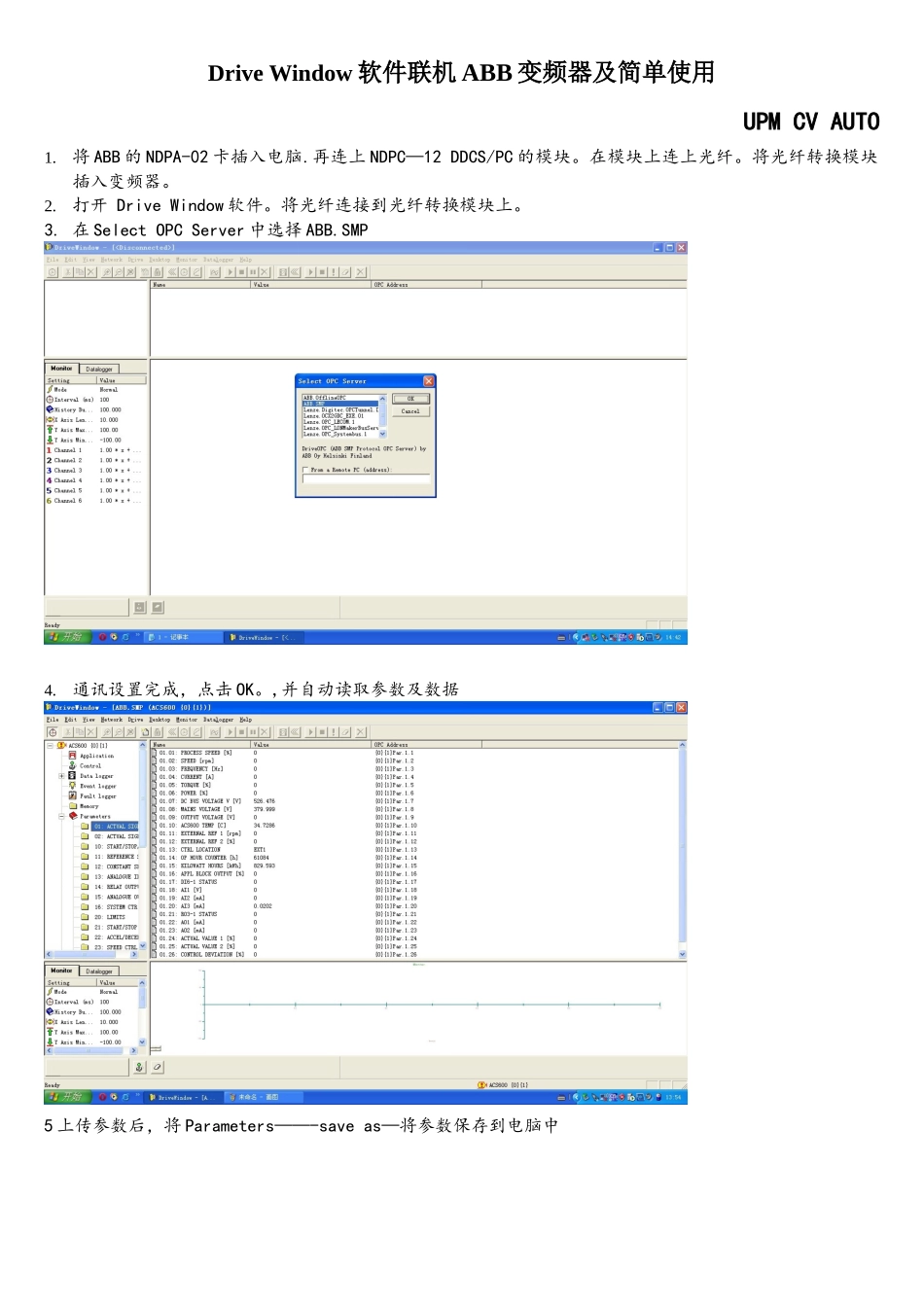924x1307 pixels.
Task: Click the 01.10: ACS600 TEMP [C] row
Action: (416, 826)
